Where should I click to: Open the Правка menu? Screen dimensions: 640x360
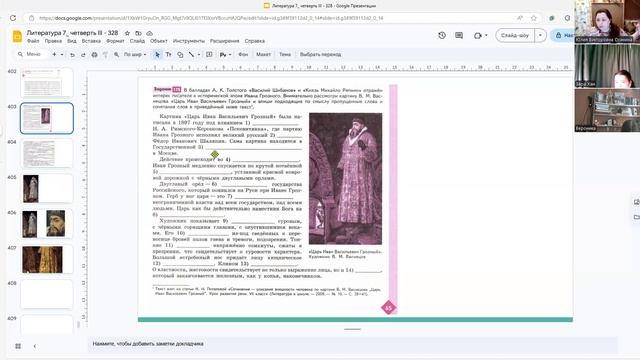click(x=53, y=41)
